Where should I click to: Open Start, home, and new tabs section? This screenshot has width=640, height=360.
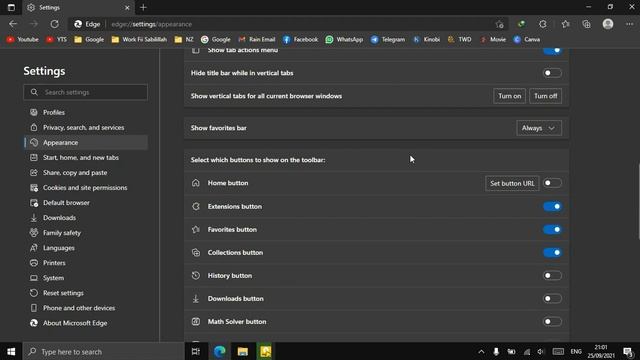click(86, 158)
